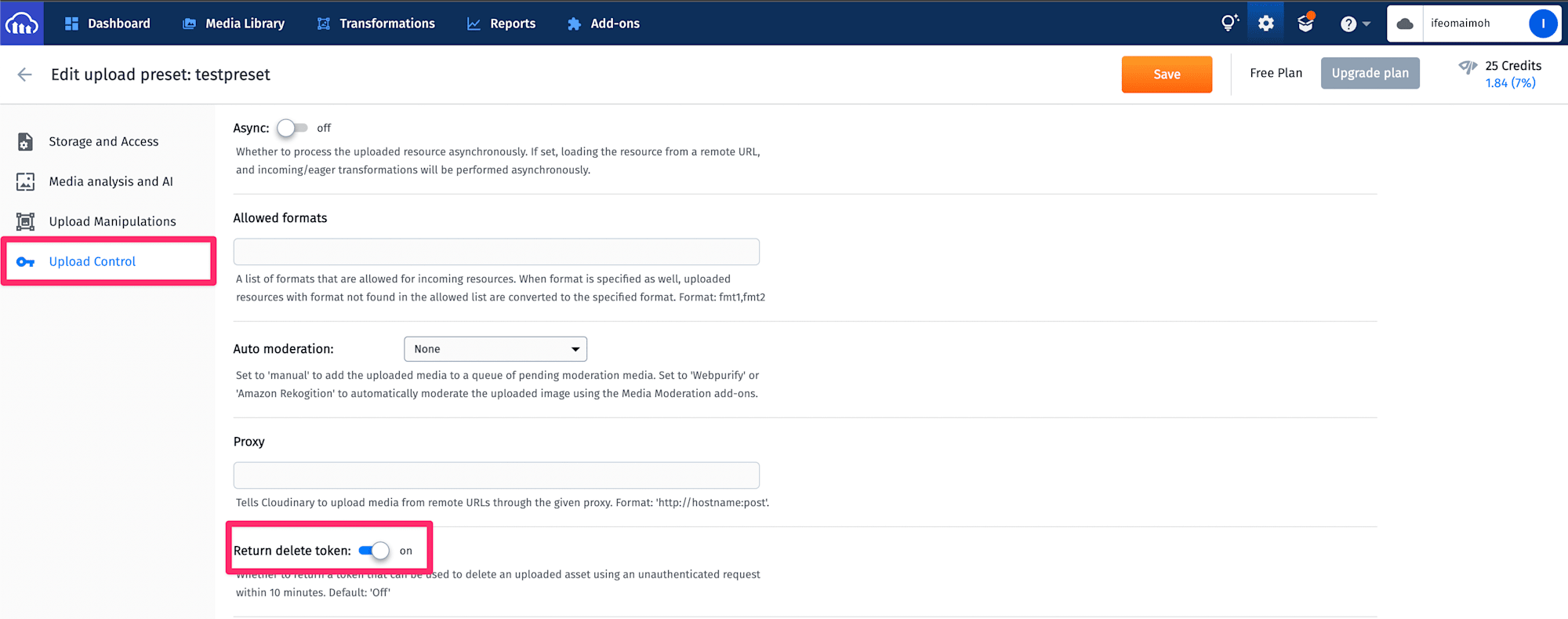The image size is (1568, 619).
Task: Open the Dashboard menu item
Action: point(107,24)
